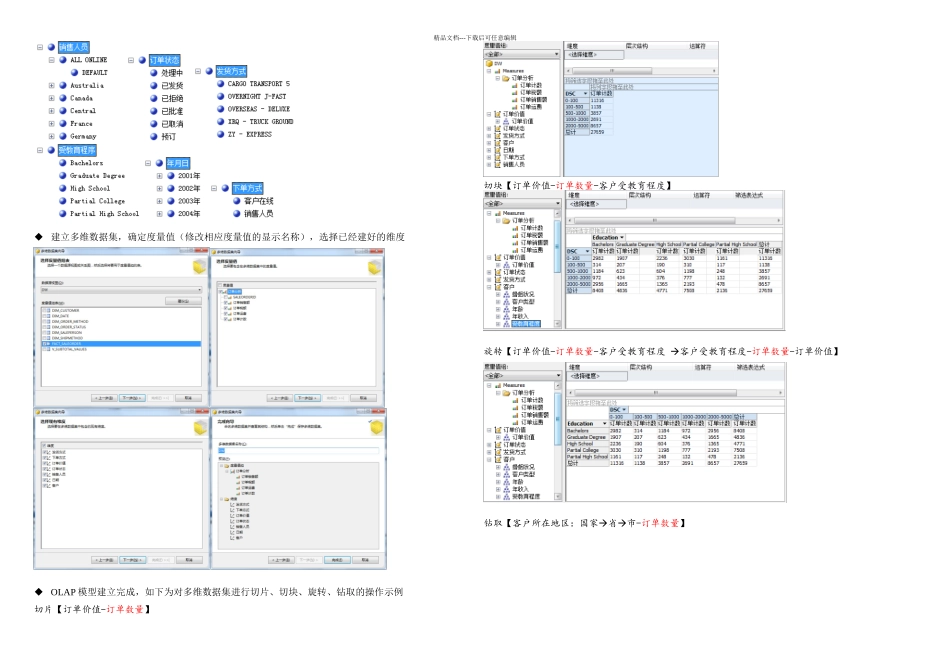This screenshot has width=950, height=672.
Task: Click the sphere icon beside 已批准 status
Action: tap(155, 111)
